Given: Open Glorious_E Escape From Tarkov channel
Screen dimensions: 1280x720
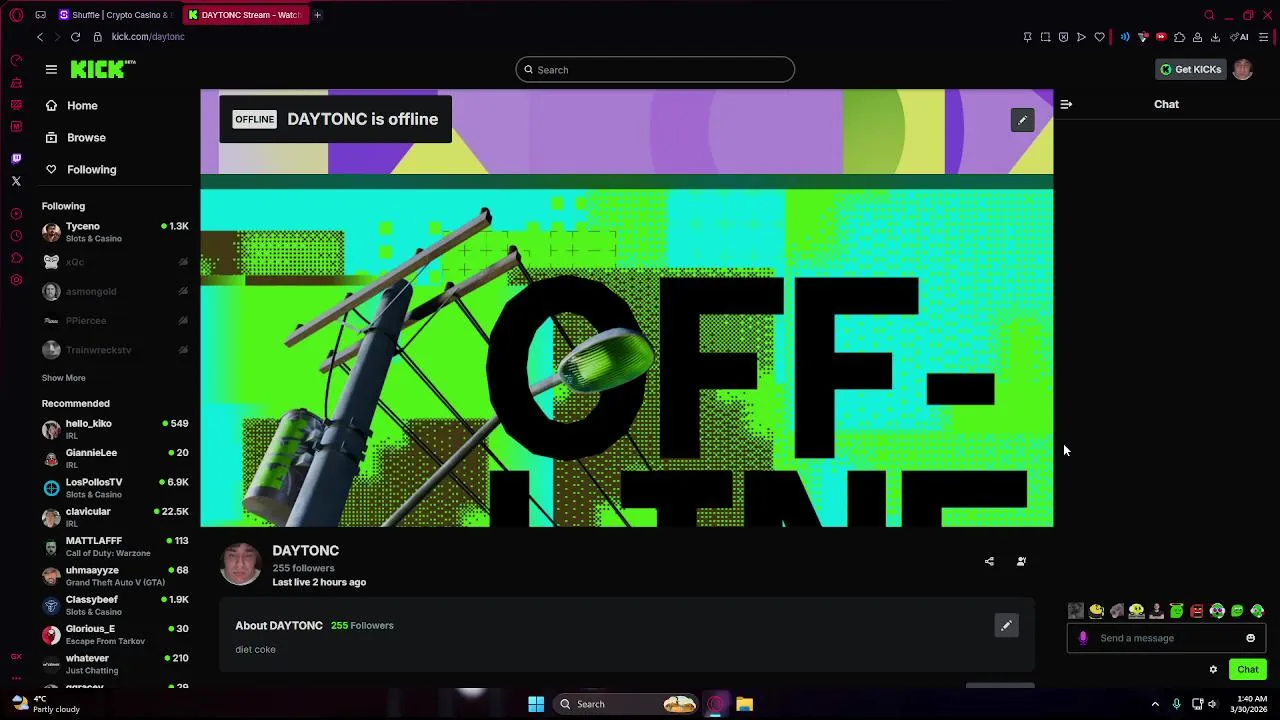Looking at the screenshot, I should click(x=115, y=634).
